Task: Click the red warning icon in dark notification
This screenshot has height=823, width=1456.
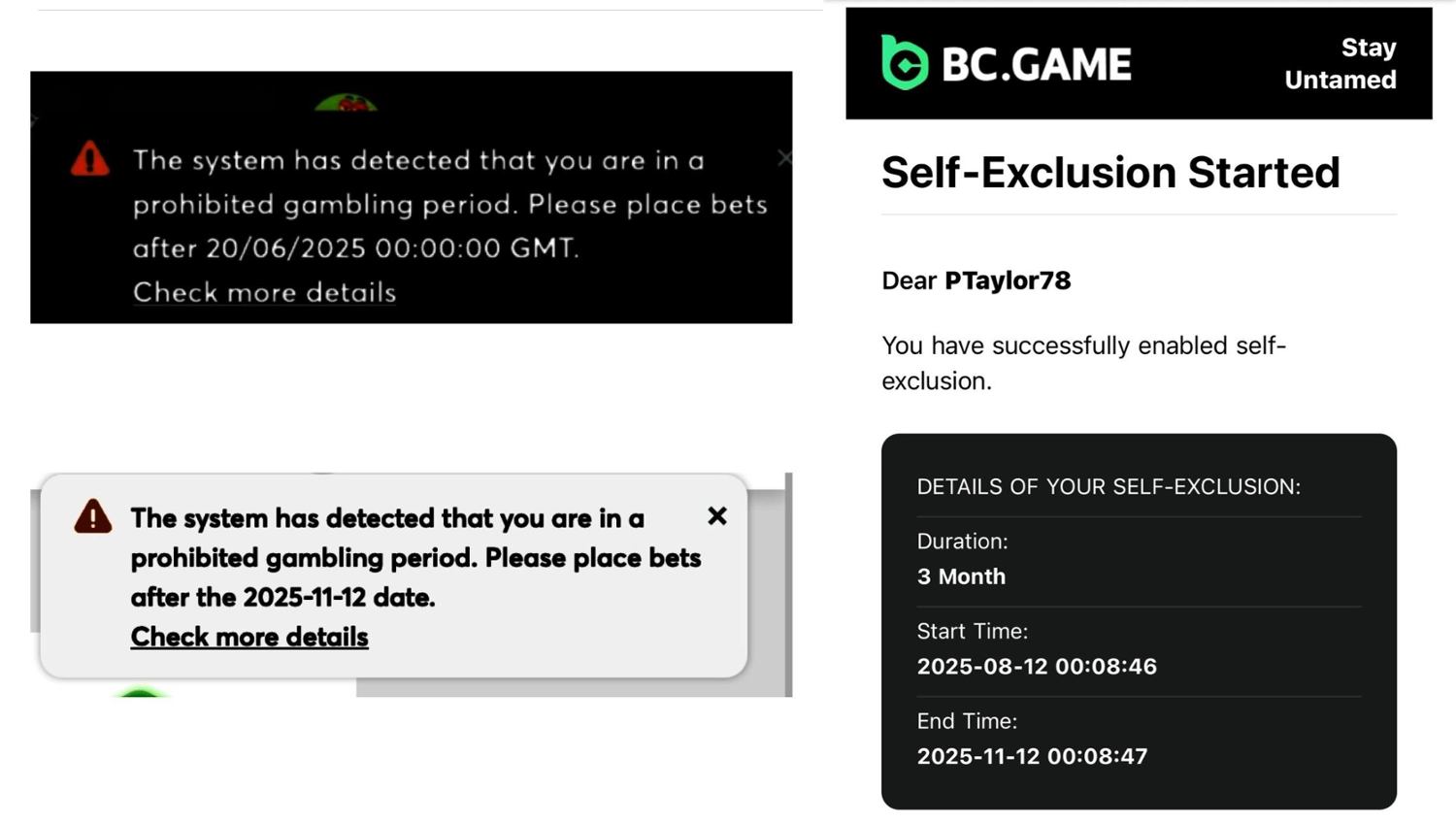Action: pos(90,159)
